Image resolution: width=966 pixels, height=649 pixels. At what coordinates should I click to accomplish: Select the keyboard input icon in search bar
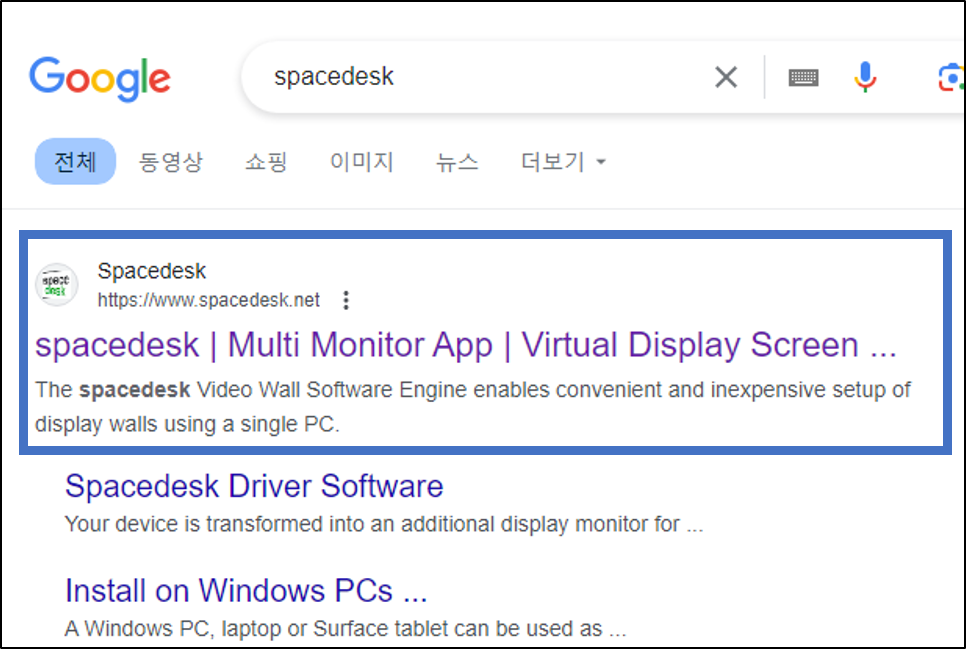pyautogui.click(x=803, y=76)
